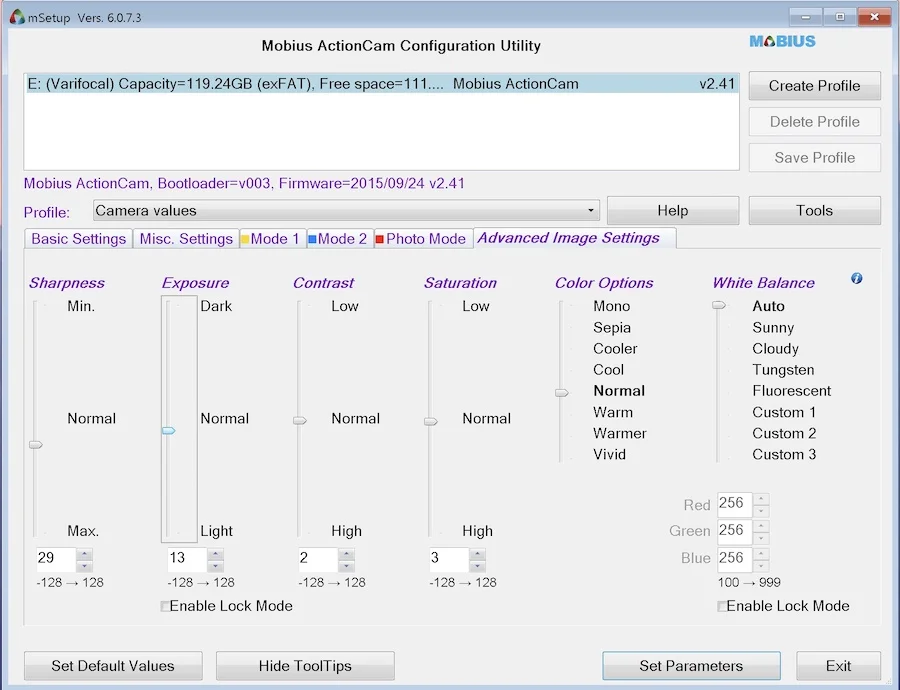Increase Saturation value with up arrow
The width and height of the screenshot is (900, 690).
click(x=477, y=554)
